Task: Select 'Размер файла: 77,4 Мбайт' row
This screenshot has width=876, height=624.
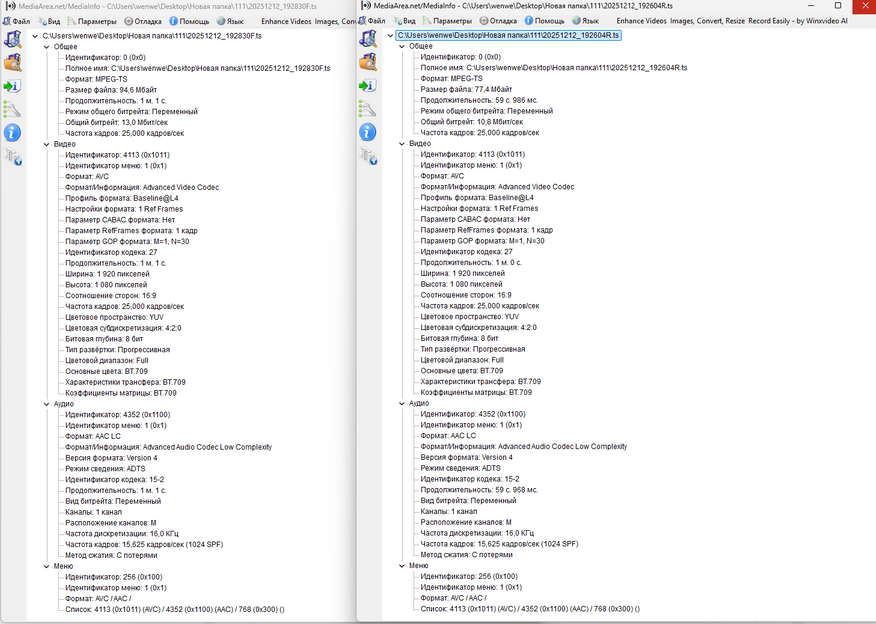Action: (466, 89)
